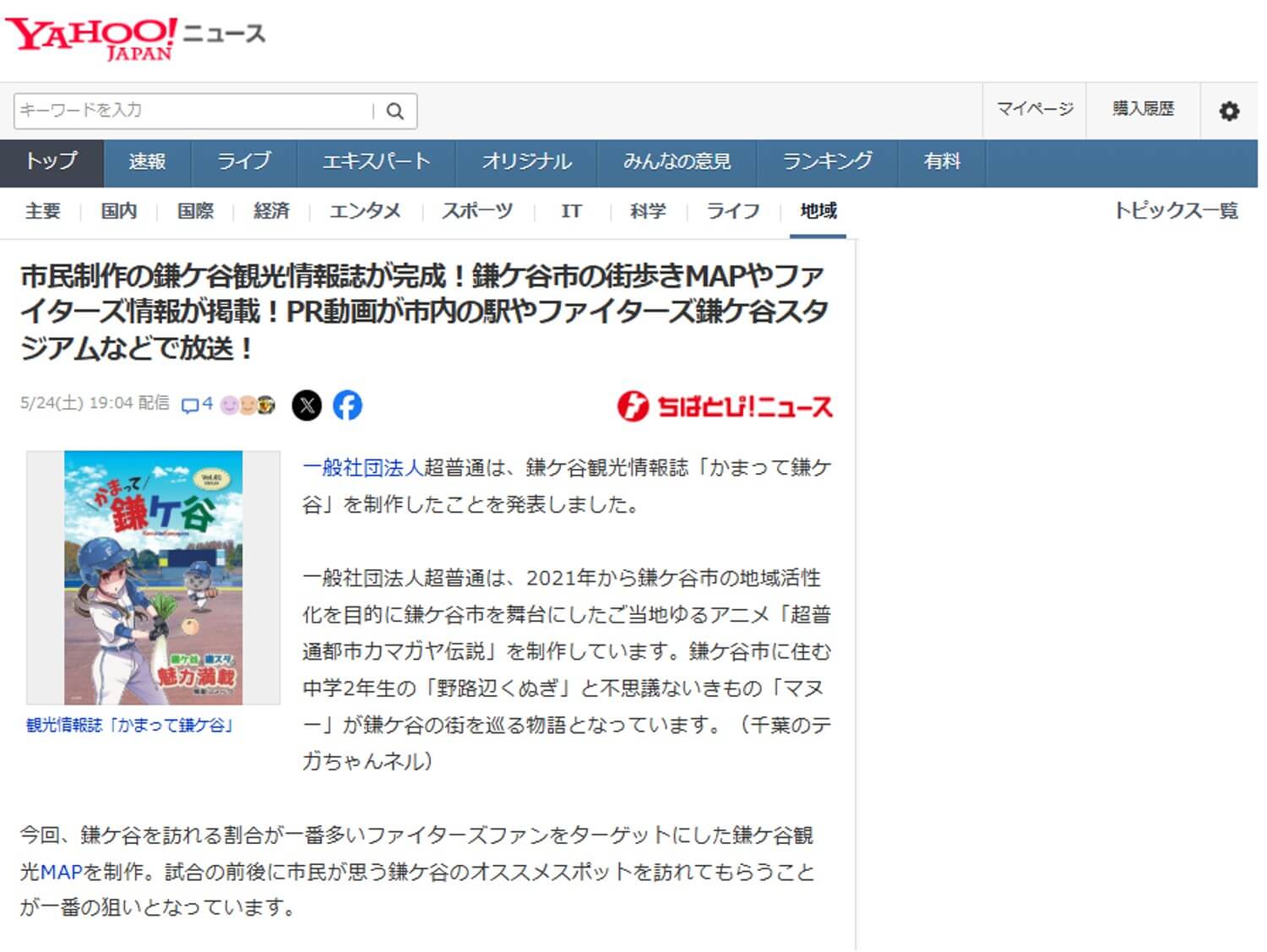Open the みんなの意見 tab
1267x952 pixels.
(677, 163)
